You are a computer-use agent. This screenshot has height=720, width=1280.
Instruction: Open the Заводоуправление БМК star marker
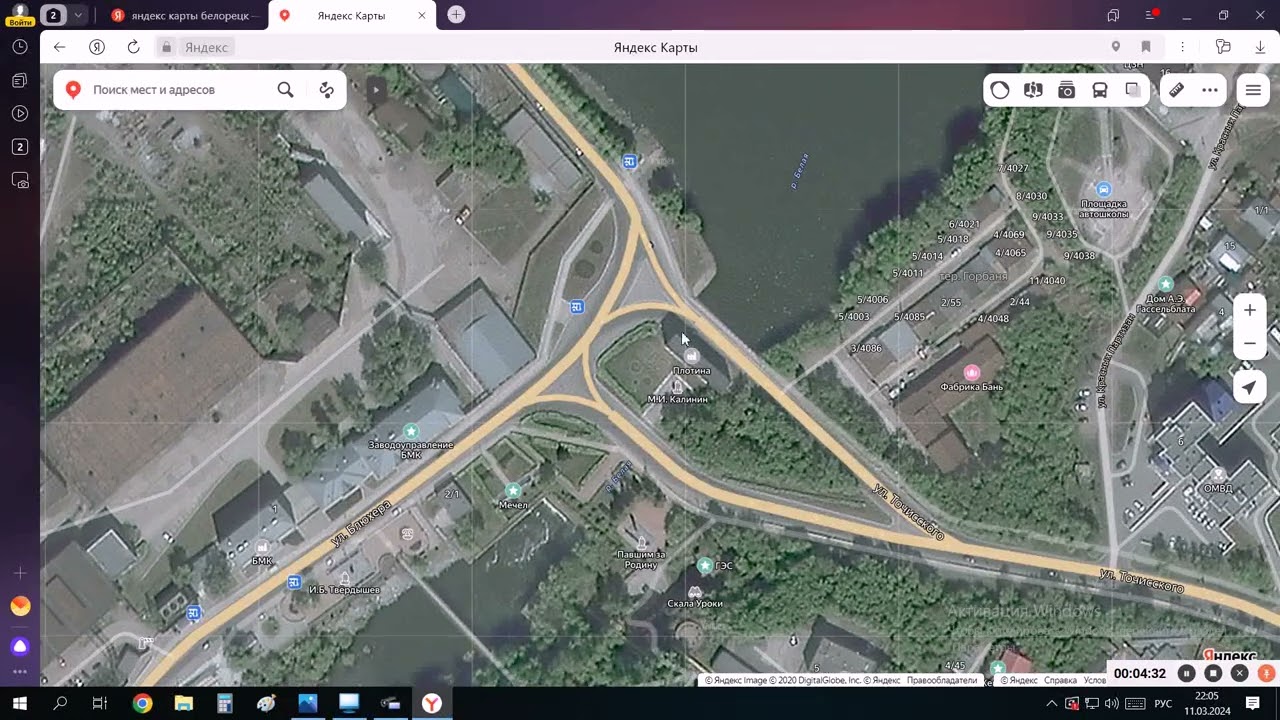click(410, 431)
